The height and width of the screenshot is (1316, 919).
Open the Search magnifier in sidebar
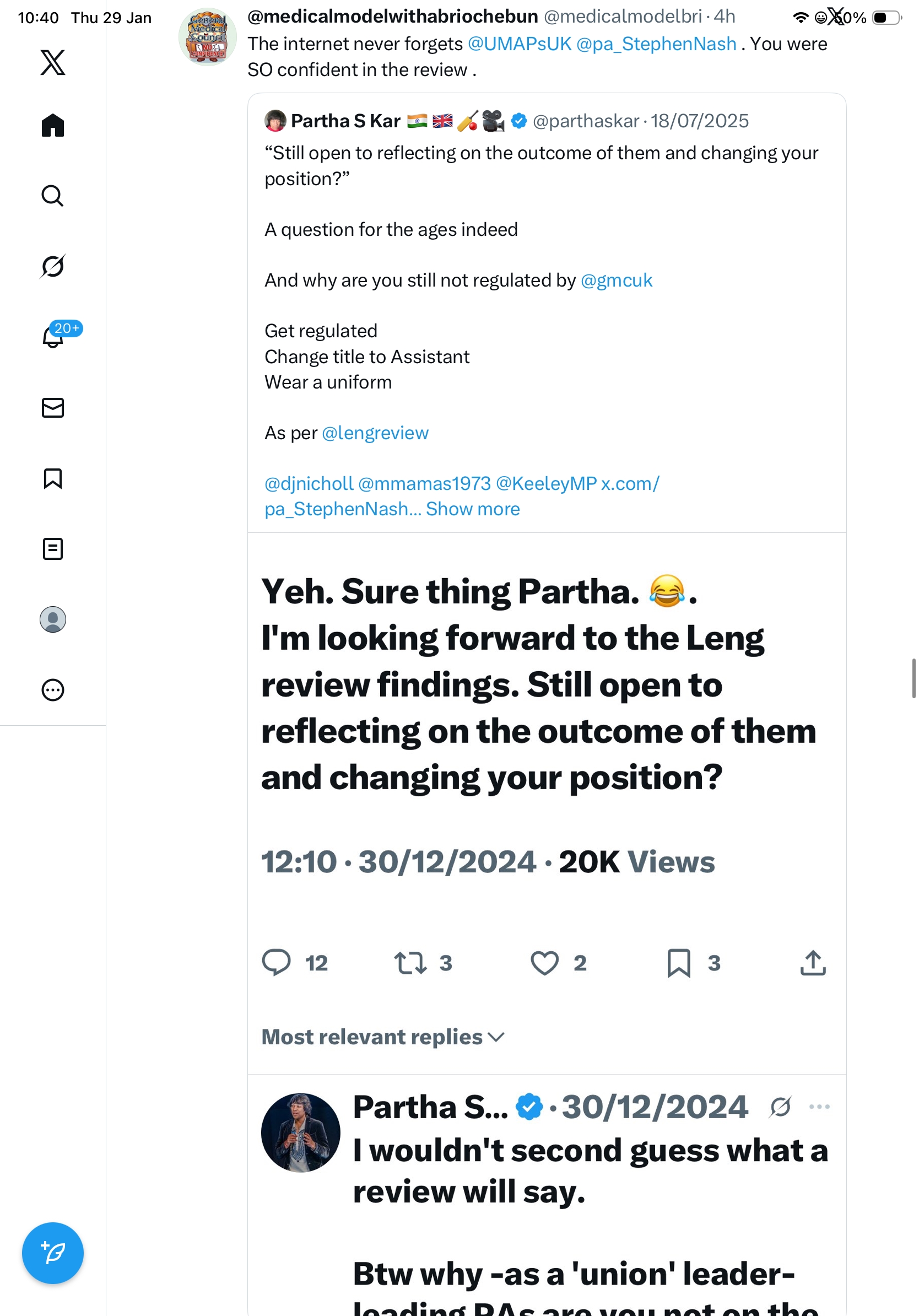(53, 196)
